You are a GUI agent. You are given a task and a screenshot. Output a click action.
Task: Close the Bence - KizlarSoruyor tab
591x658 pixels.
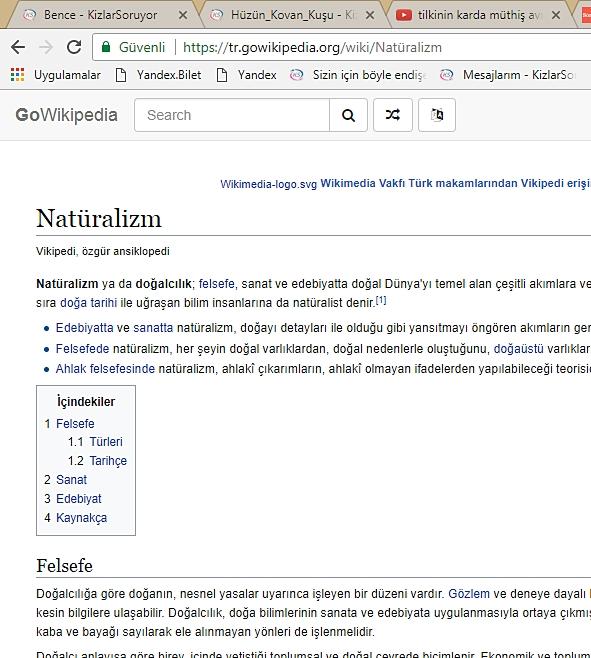(x=183, y=15)
